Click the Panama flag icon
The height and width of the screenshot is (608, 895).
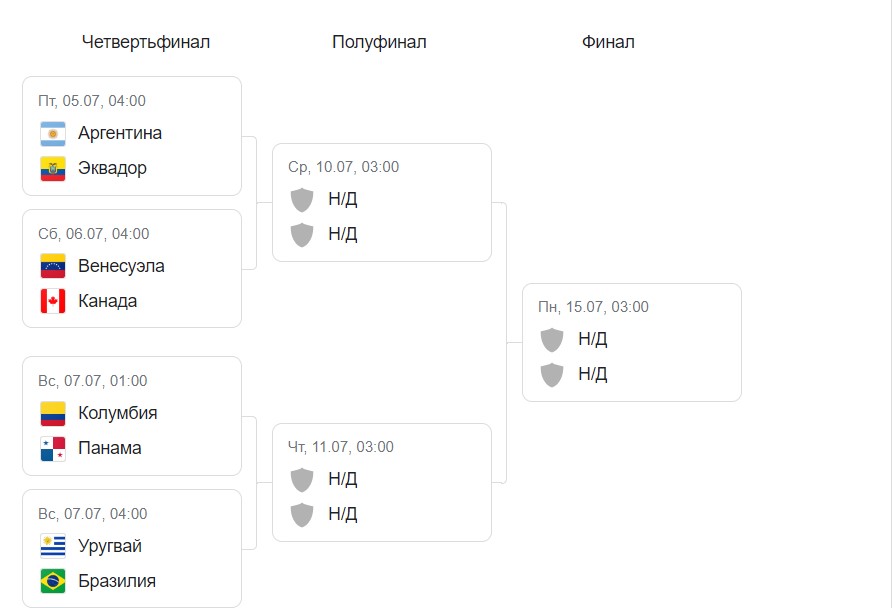[x=53, y=449]
